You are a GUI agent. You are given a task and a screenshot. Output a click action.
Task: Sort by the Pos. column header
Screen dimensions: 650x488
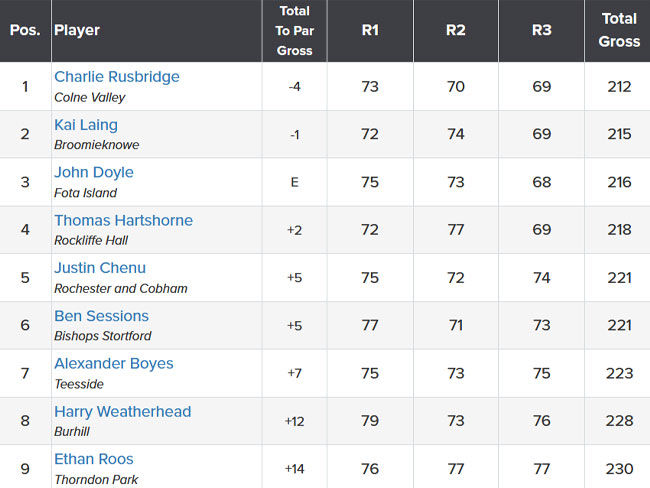pyautogui.click(x=25, y=30)
